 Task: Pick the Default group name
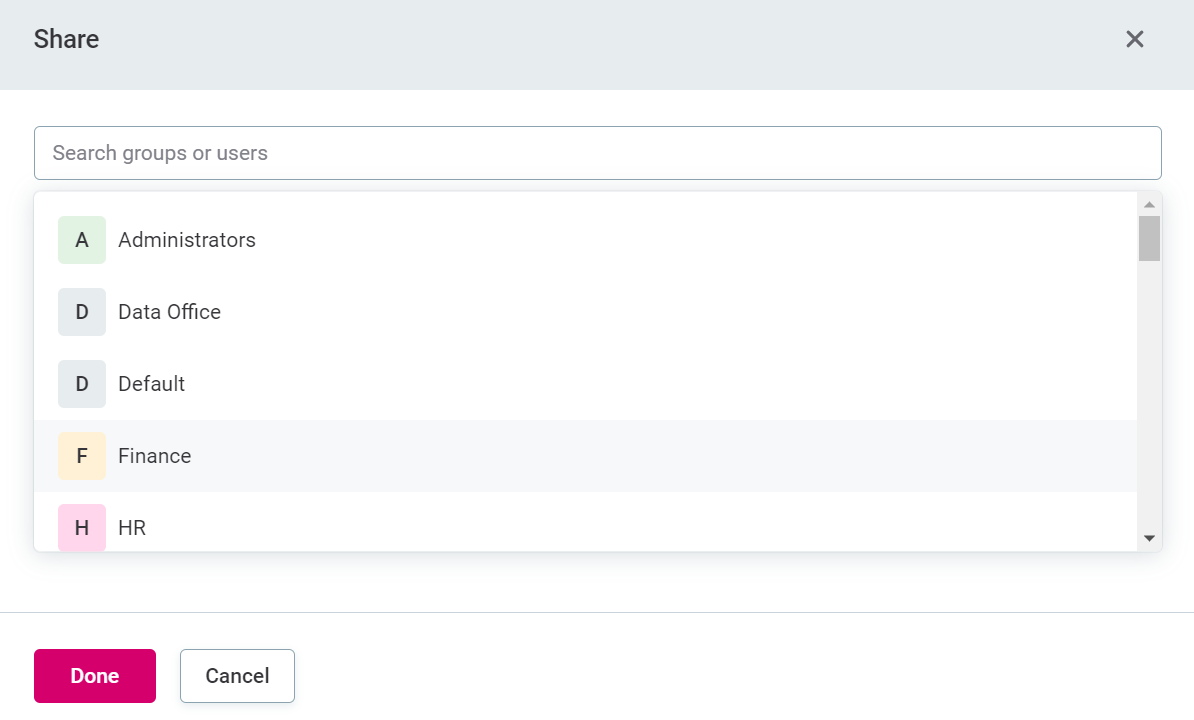tap(151, 384)
